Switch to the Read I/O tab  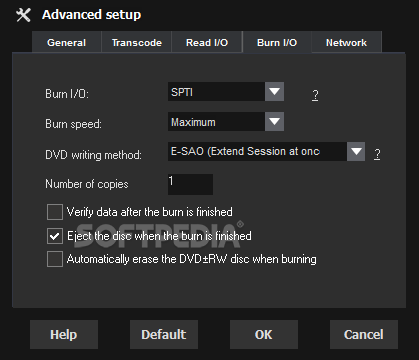coord(207,42)
